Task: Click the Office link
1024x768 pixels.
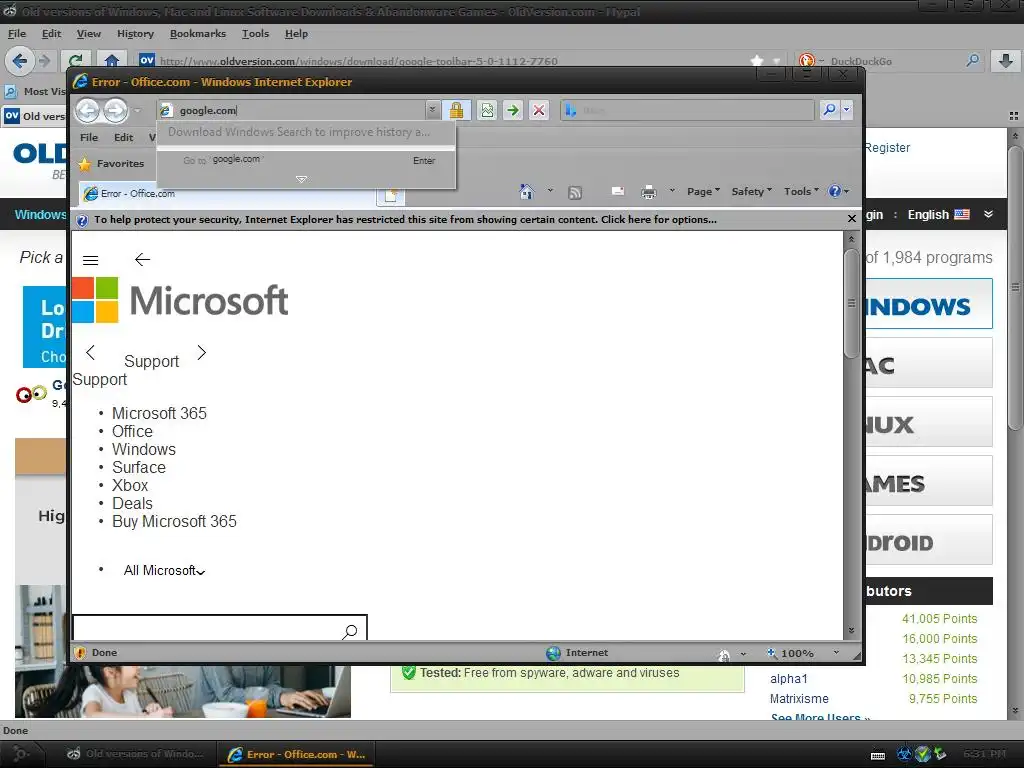Action: (133, 432)
